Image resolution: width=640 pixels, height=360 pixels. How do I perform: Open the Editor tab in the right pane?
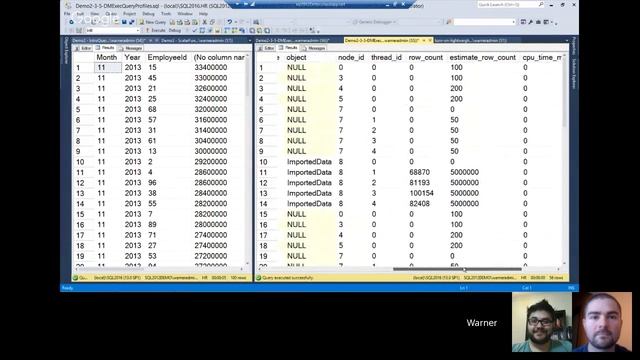[266, 48]
